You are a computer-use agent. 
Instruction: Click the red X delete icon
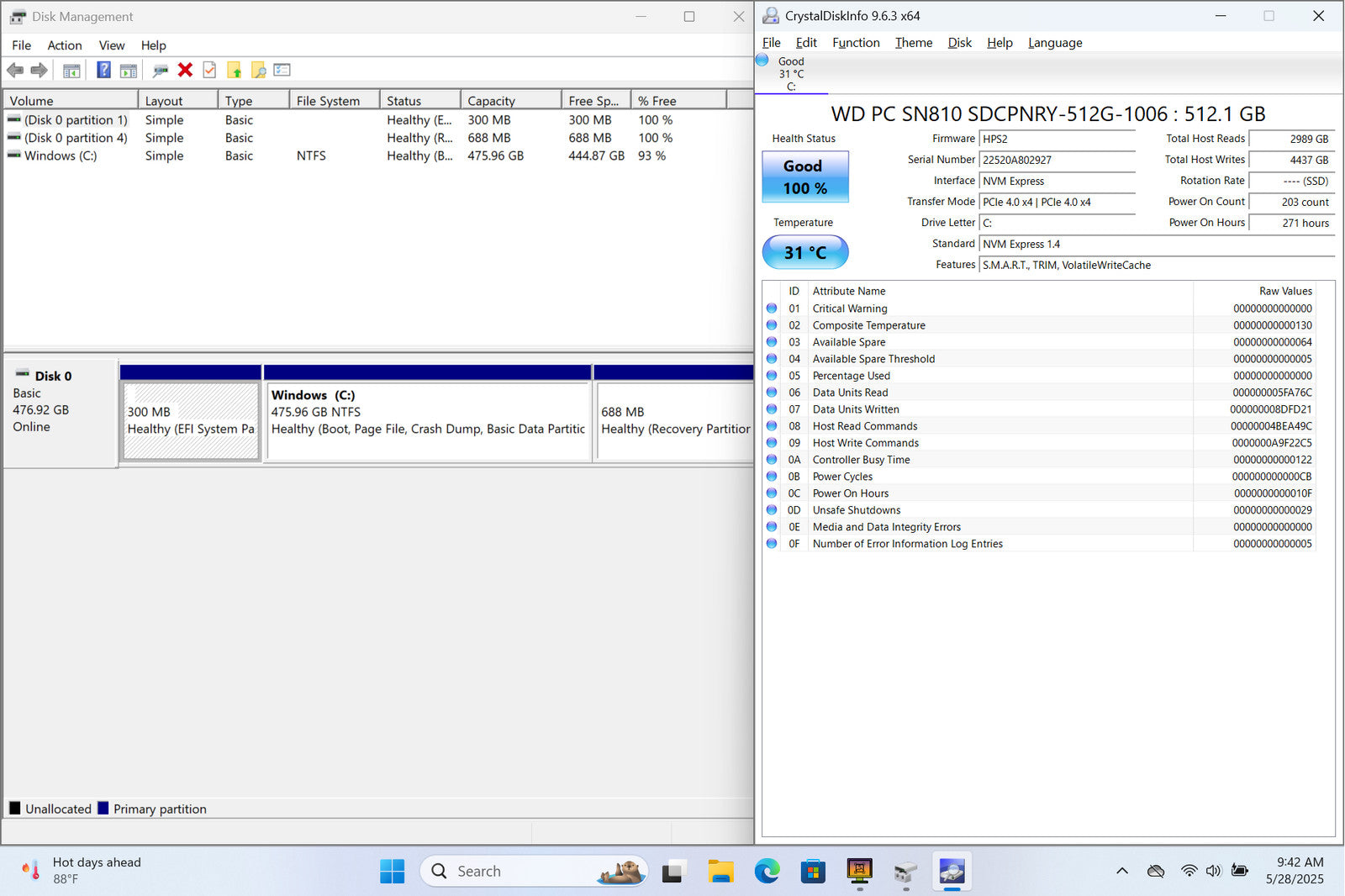pos(185,71)
